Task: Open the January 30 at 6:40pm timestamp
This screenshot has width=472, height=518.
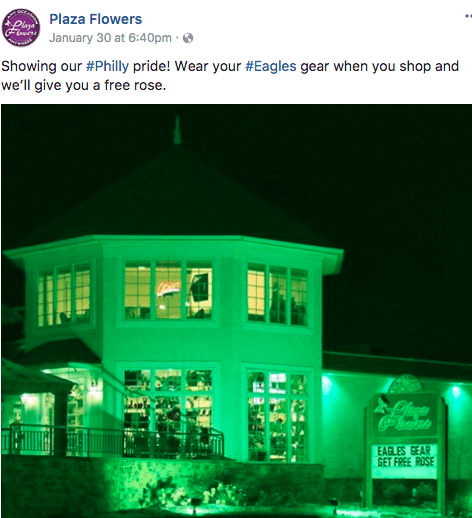Action: 110,38
